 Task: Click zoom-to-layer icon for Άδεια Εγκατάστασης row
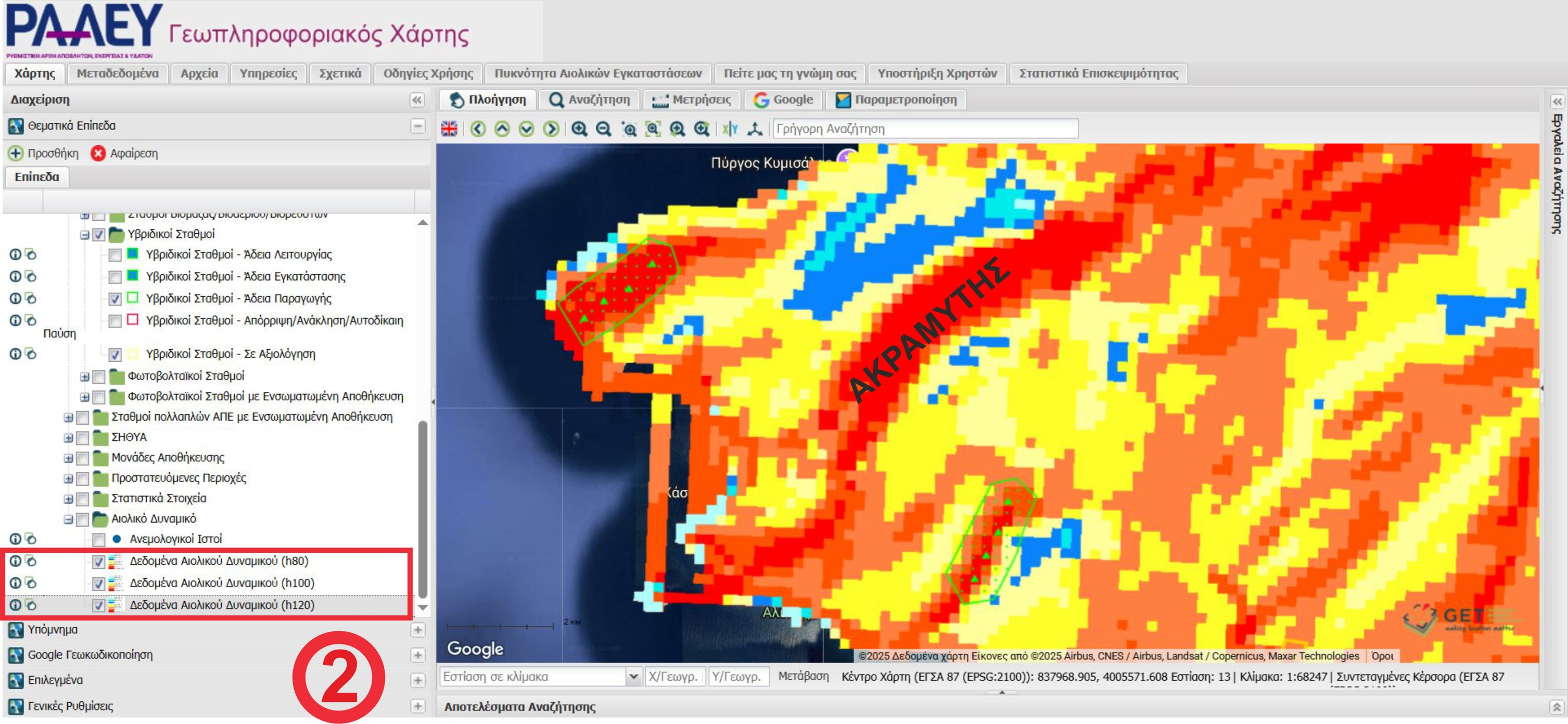pos(30,276)
